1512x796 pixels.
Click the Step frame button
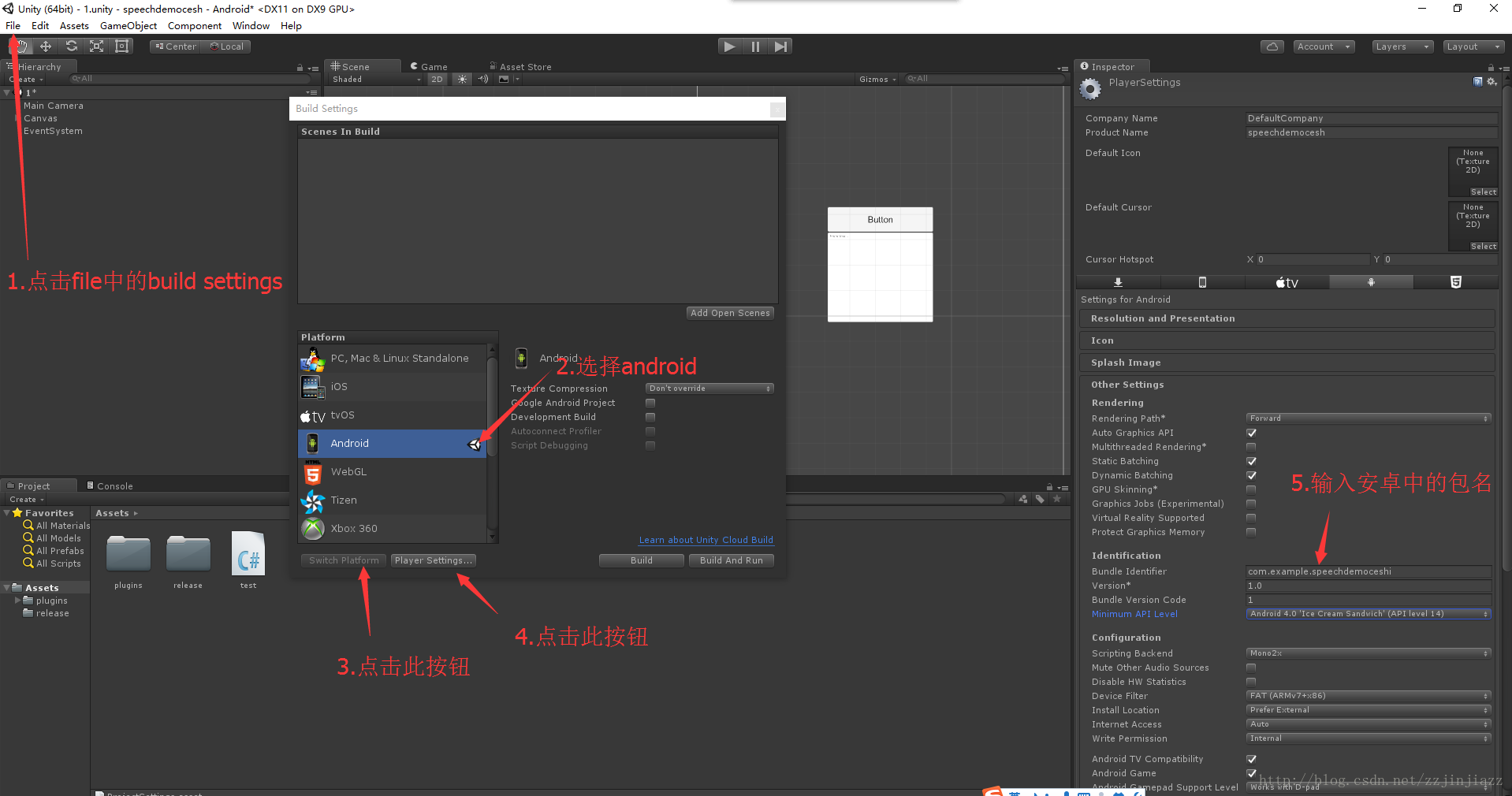pos(780,46)
